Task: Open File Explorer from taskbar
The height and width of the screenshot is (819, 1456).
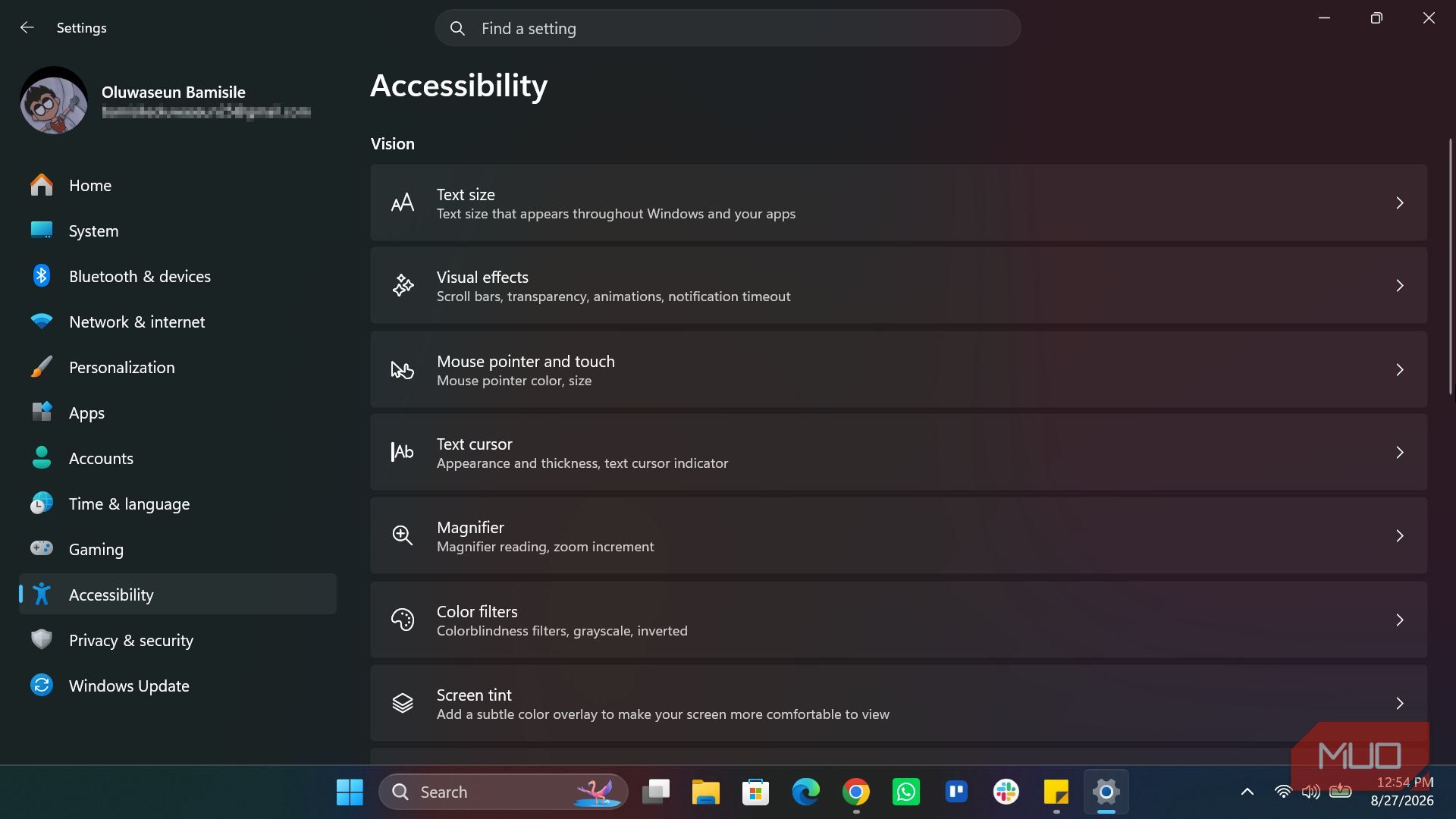Action: pos(705,792)
